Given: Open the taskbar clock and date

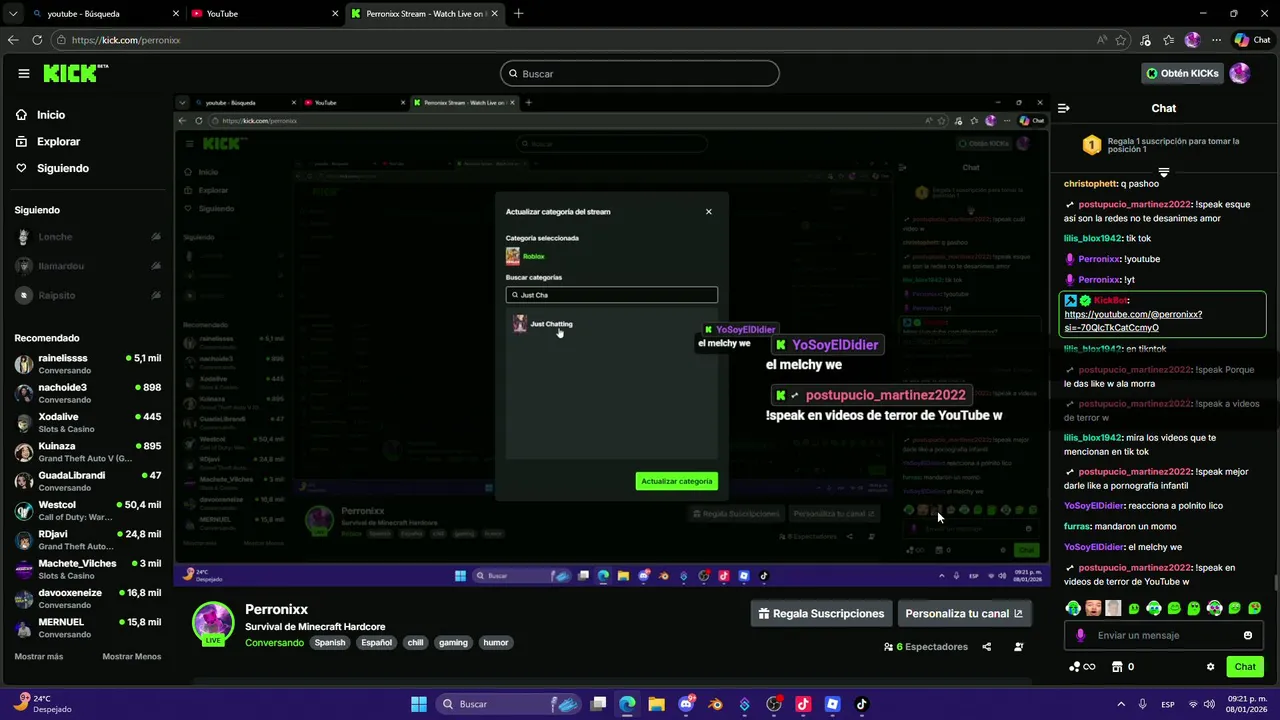Looking at the screenshot, I should point(1244,704).
